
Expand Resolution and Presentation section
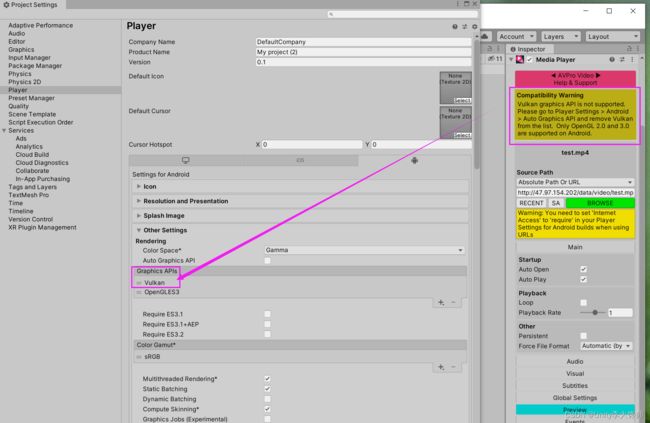[138, 201]
